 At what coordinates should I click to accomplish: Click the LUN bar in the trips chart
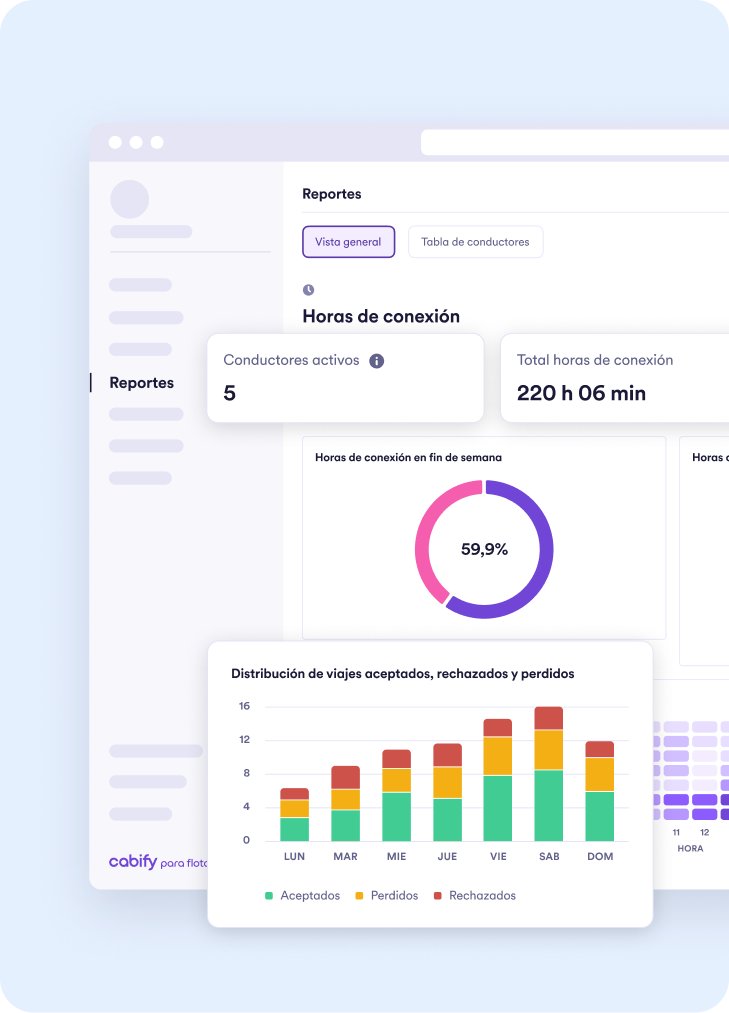[294, 814]
